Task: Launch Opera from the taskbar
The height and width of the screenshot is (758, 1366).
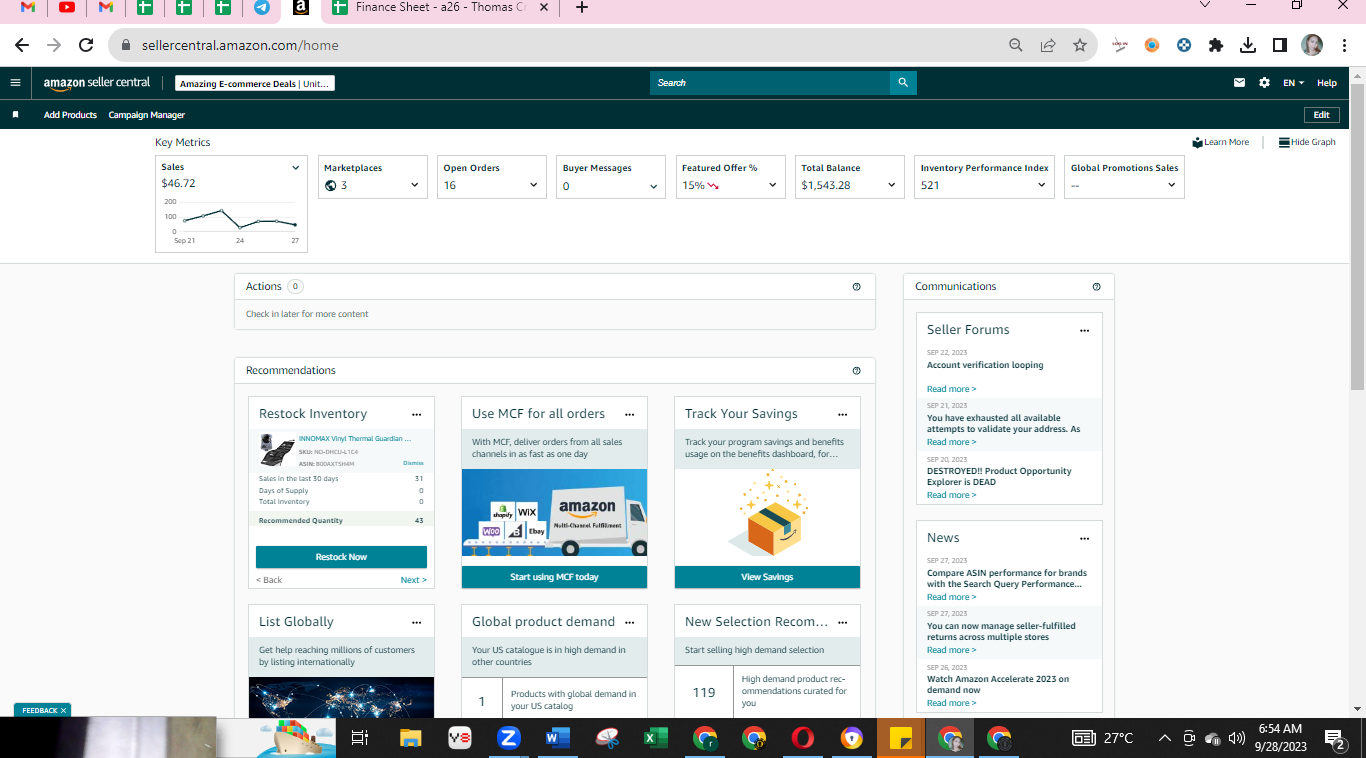Action: [x=803, y=738]
